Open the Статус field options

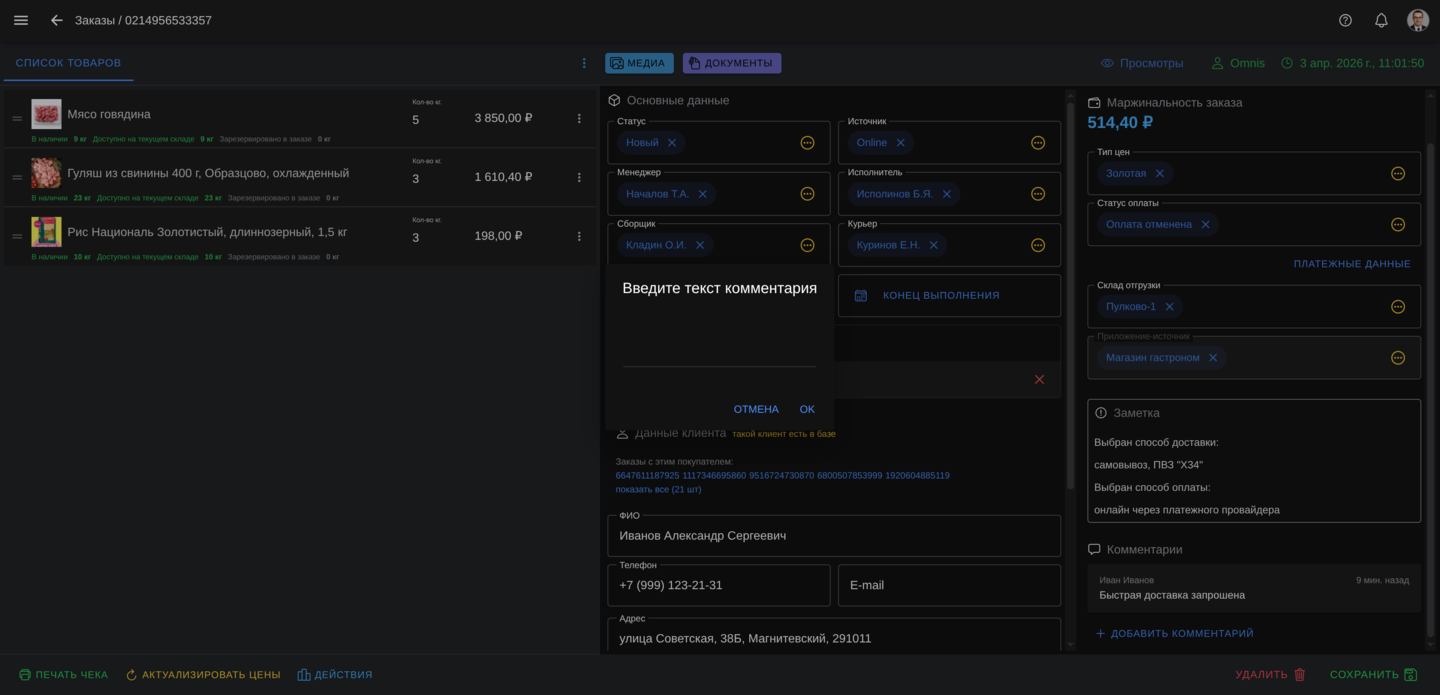coord(807,143)
